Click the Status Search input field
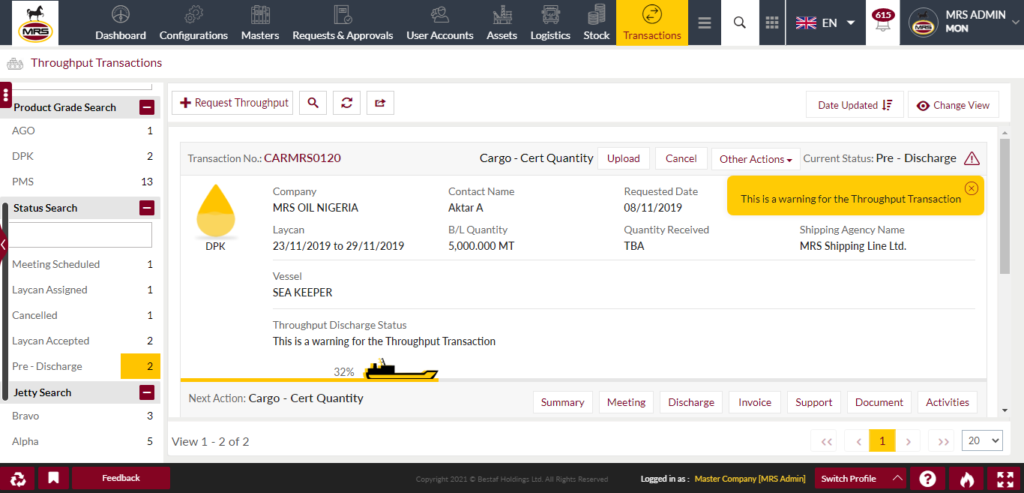Image resolution: width=1024 pixels, height=493 pixels. click(x=81, y=235)
